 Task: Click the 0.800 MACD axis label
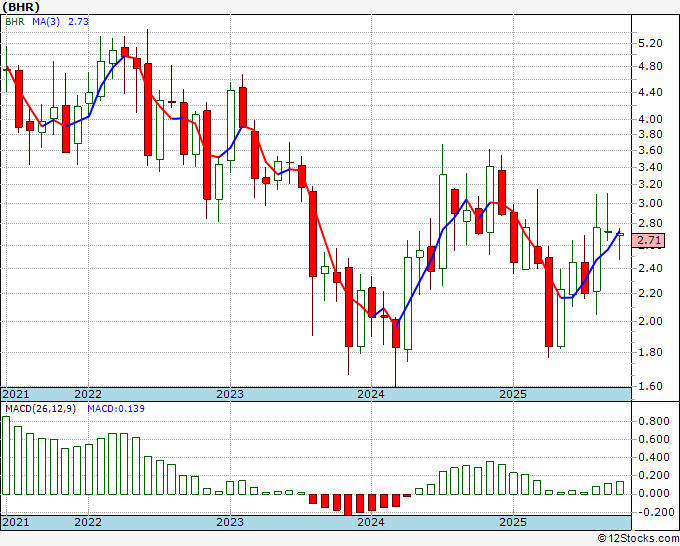(x=653, y=421)
